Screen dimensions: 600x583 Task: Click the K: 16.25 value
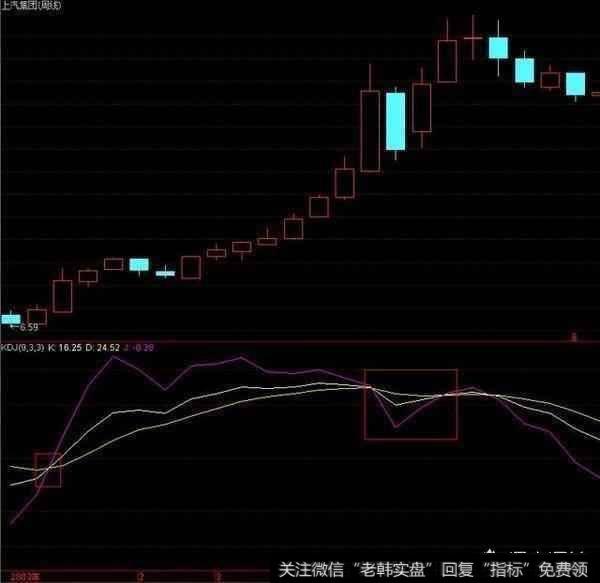[65, 348]
